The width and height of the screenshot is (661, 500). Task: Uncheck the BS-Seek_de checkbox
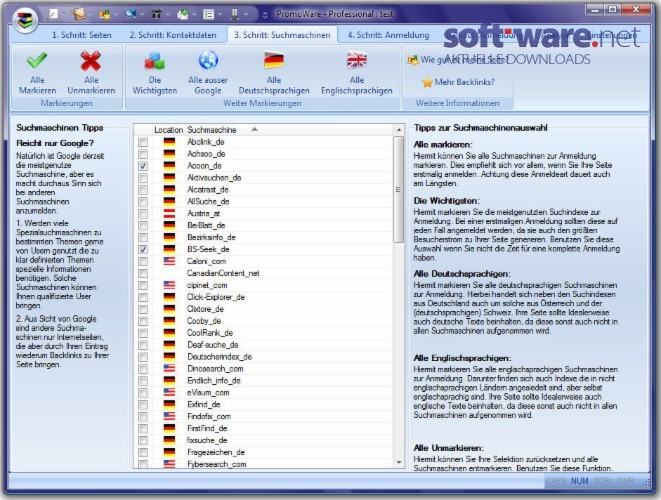click(x=143, y=249)
